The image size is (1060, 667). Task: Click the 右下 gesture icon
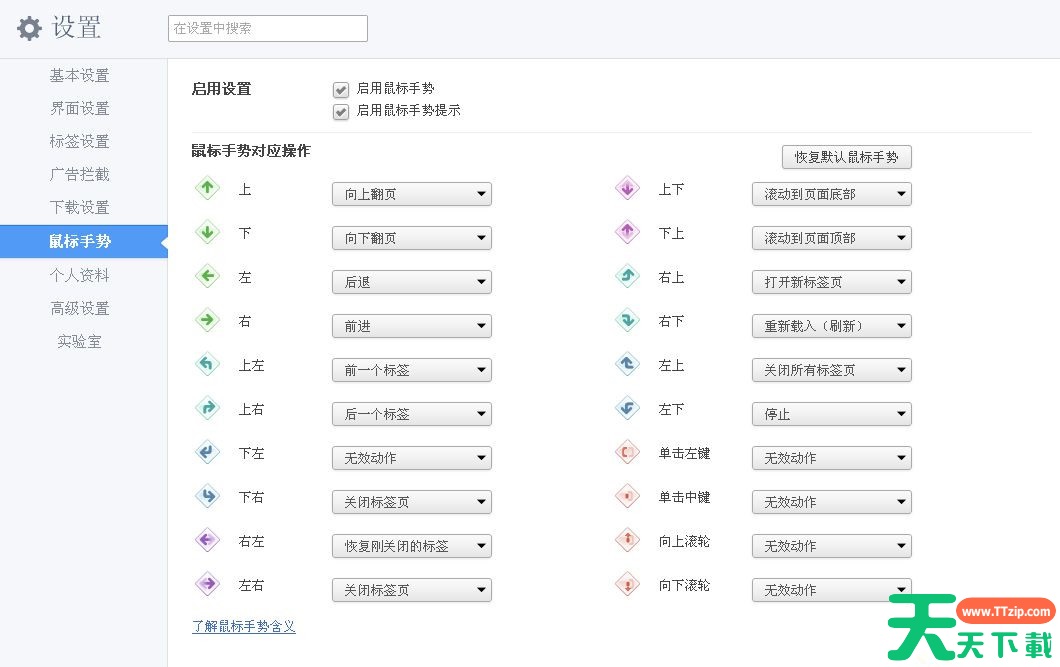click(627, 320)
